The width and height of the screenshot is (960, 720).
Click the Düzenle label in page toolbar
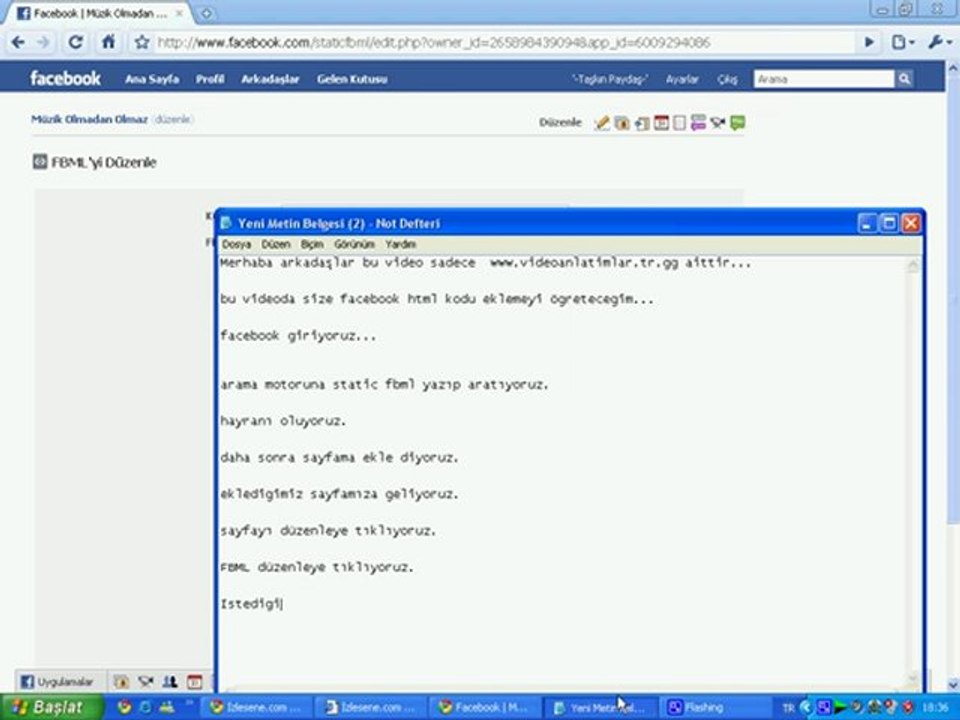[x=560, y=122]
